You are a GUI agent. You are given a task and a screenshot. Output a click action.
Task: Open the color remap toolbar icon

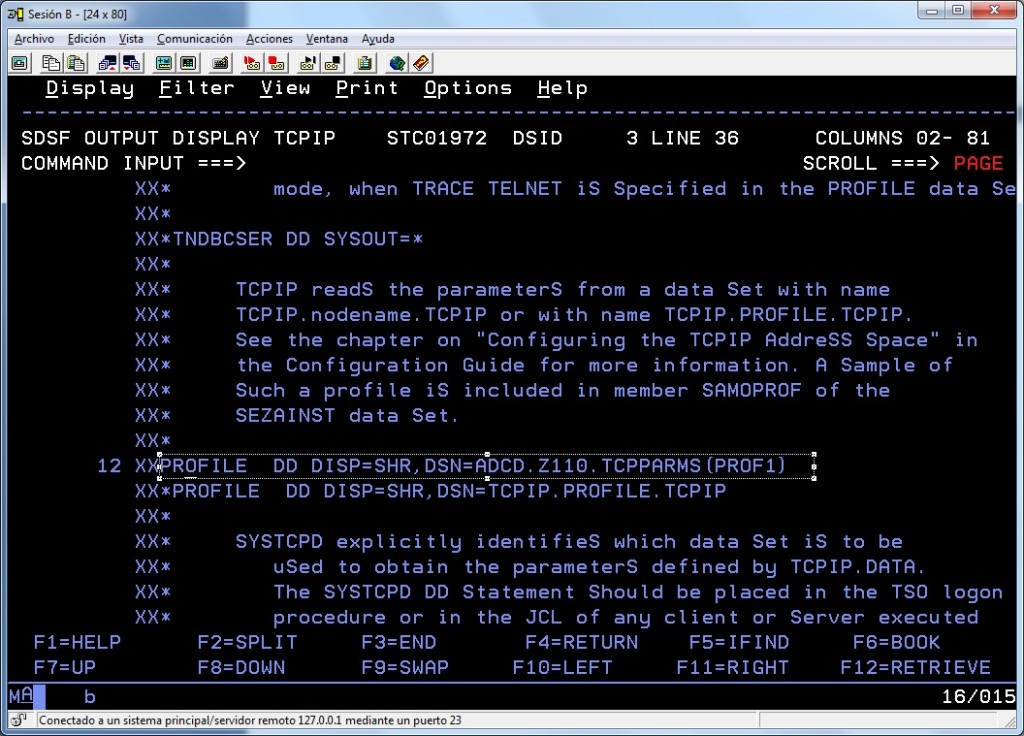(188, 63)
